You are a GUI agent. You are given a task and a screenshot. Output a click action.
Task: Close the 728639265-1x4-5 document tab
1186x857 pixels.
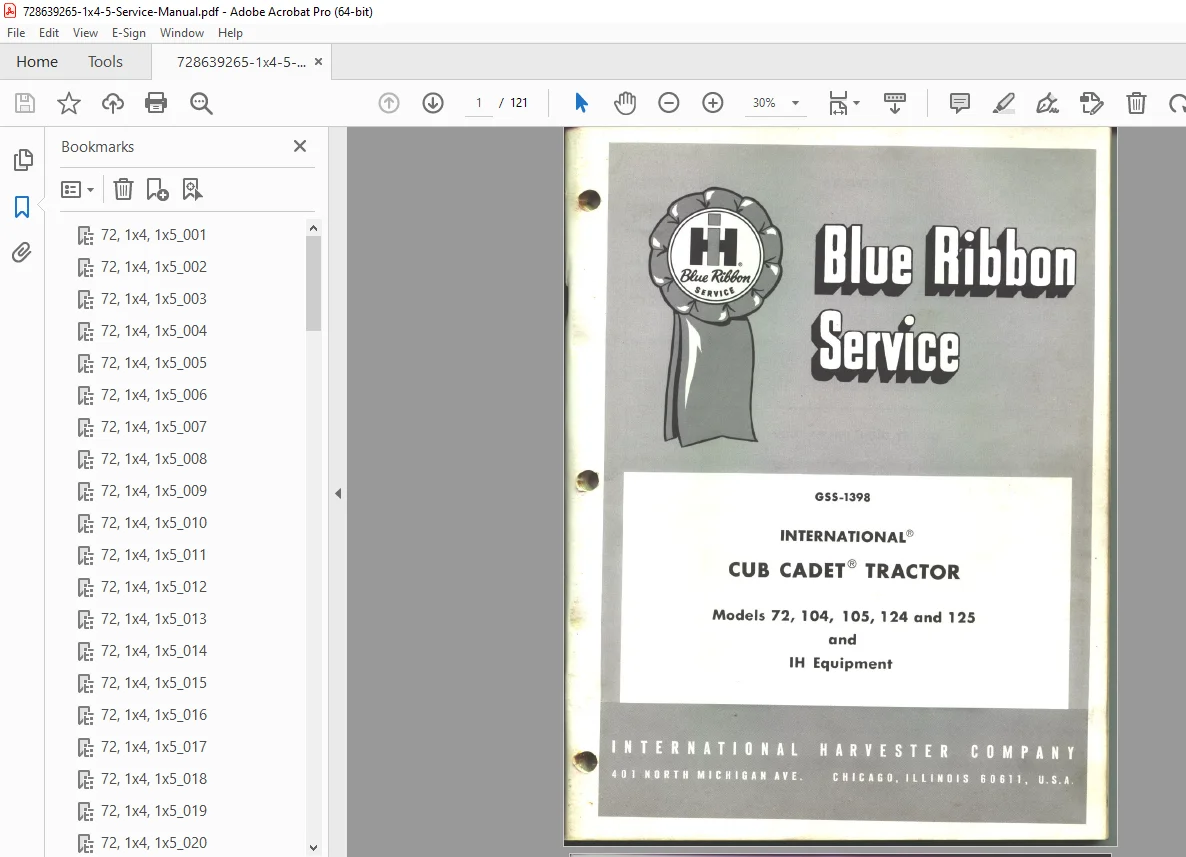(318, 62)
